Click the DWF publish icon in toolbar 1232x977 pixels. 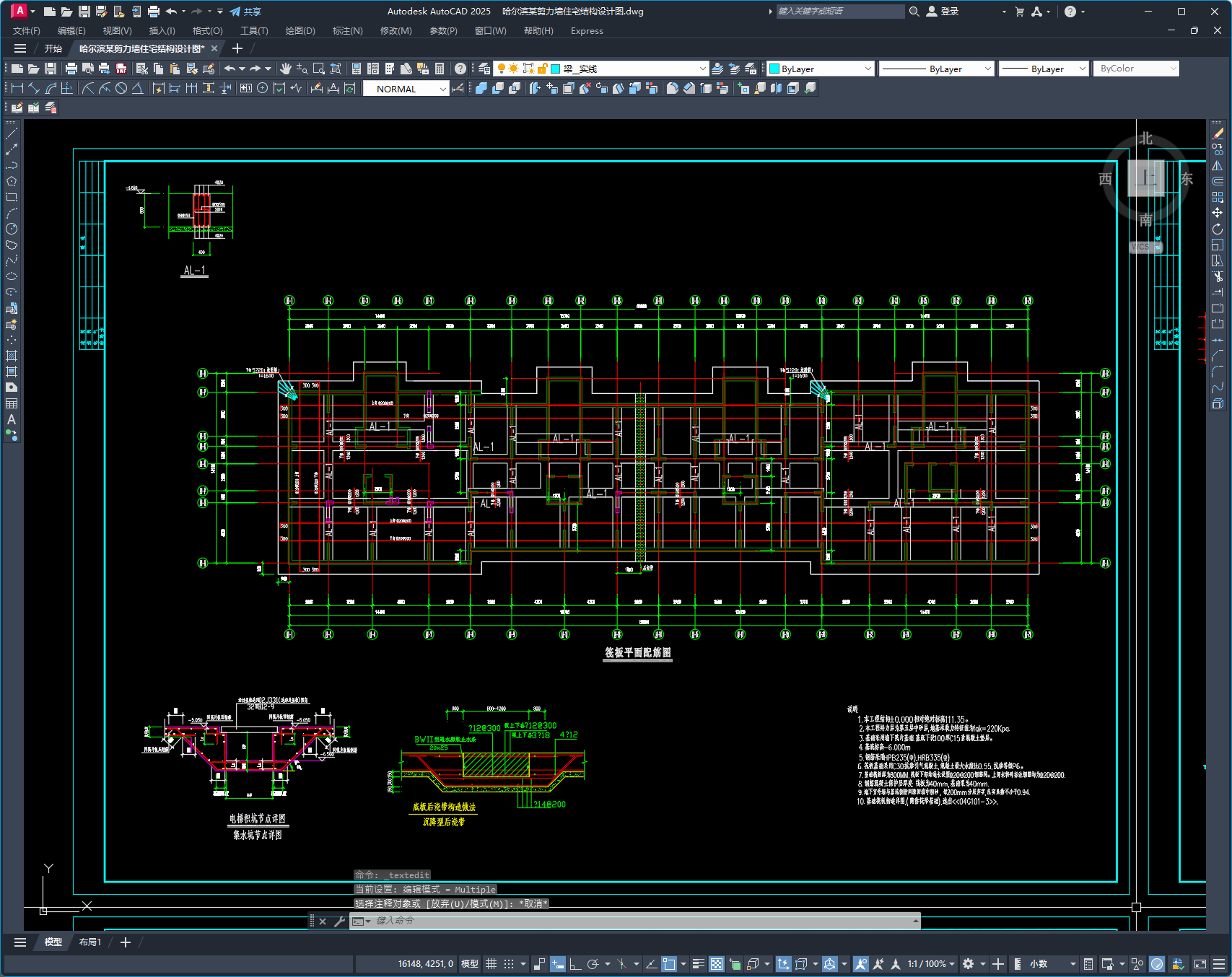(x=121, y=69)
